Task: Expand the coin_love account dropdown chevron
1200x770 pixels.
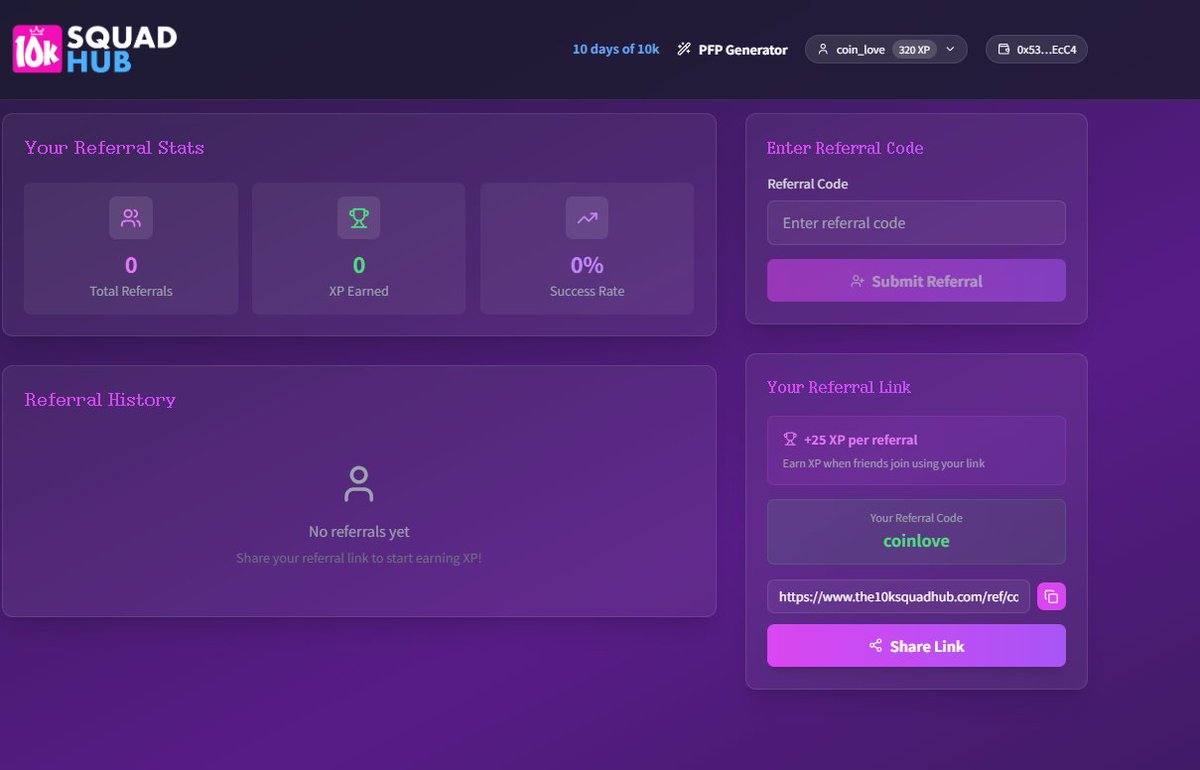Action: pos(950,49)
